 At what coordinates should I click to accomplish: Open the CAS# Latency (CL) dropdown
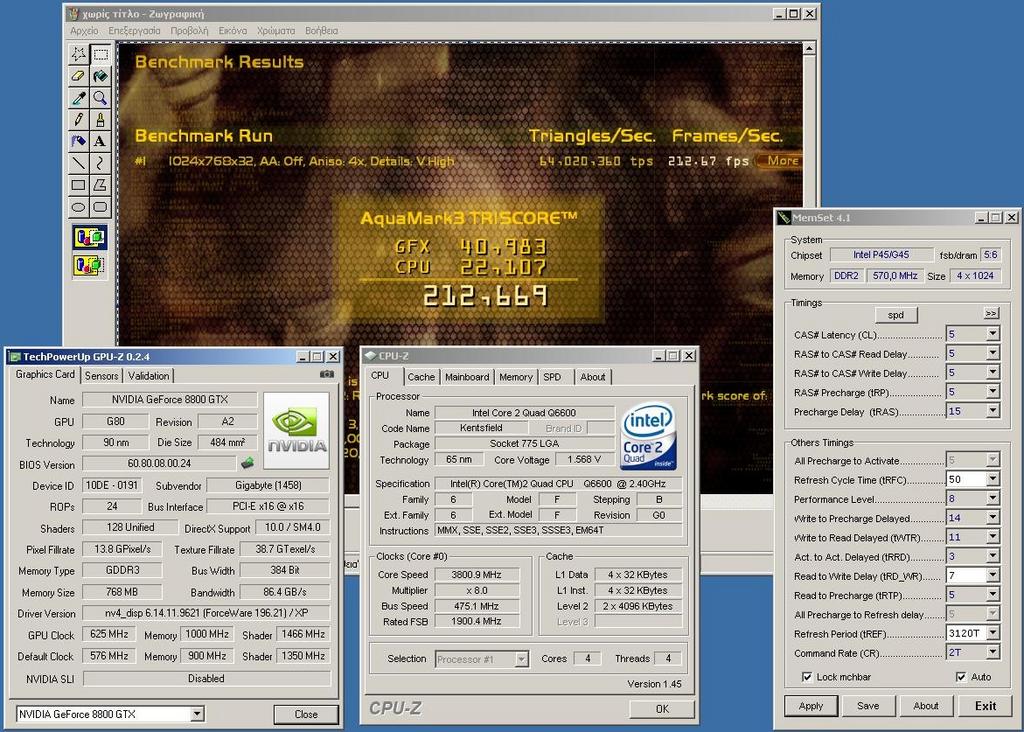point(993,334)
